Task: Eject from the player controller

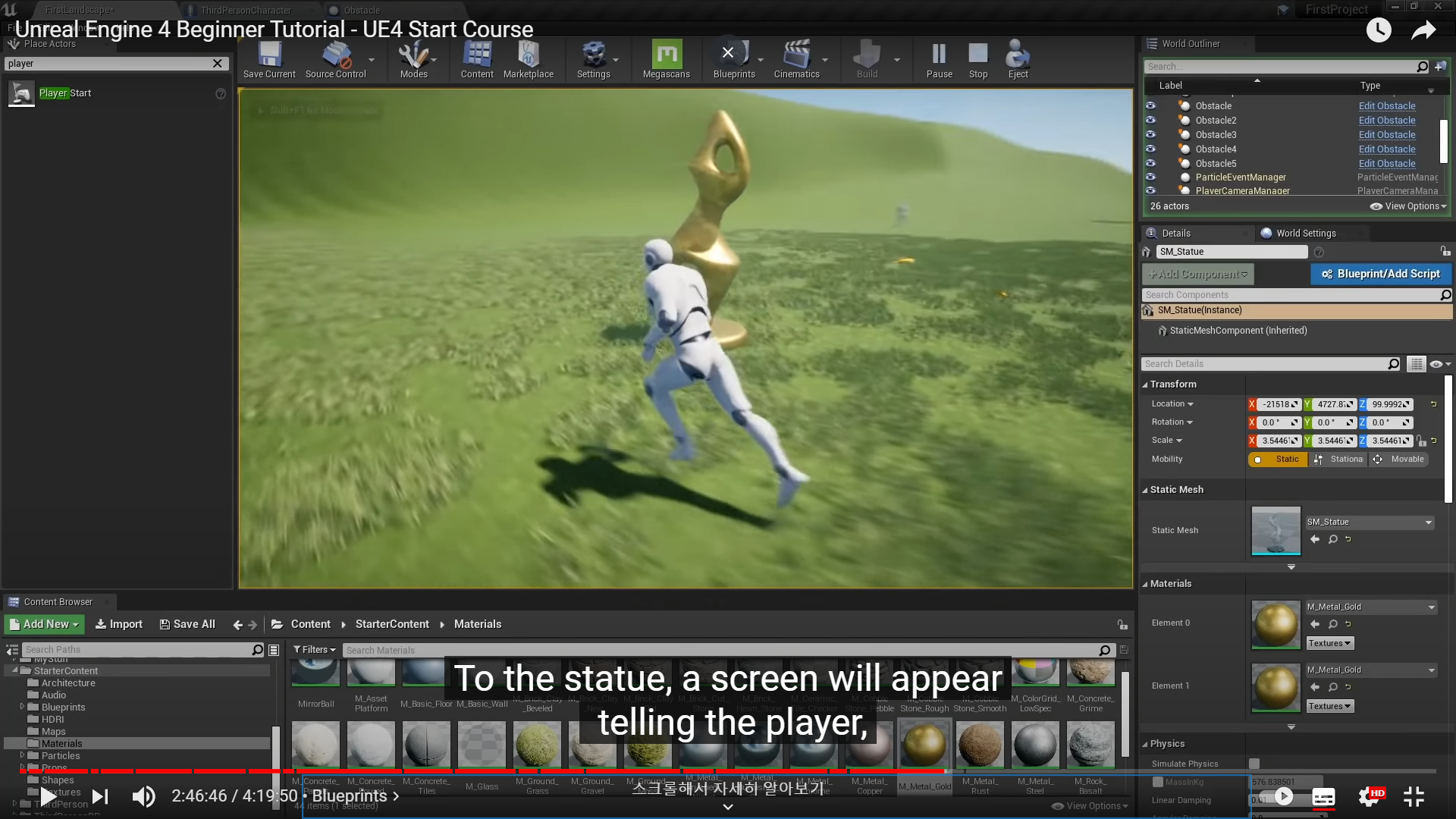Action: click(x=1018, y=56)
